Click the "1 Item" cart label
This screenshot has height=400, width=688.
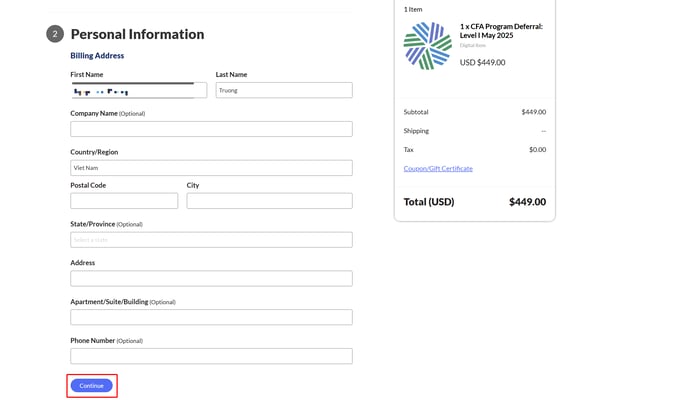tap(413, 9)
